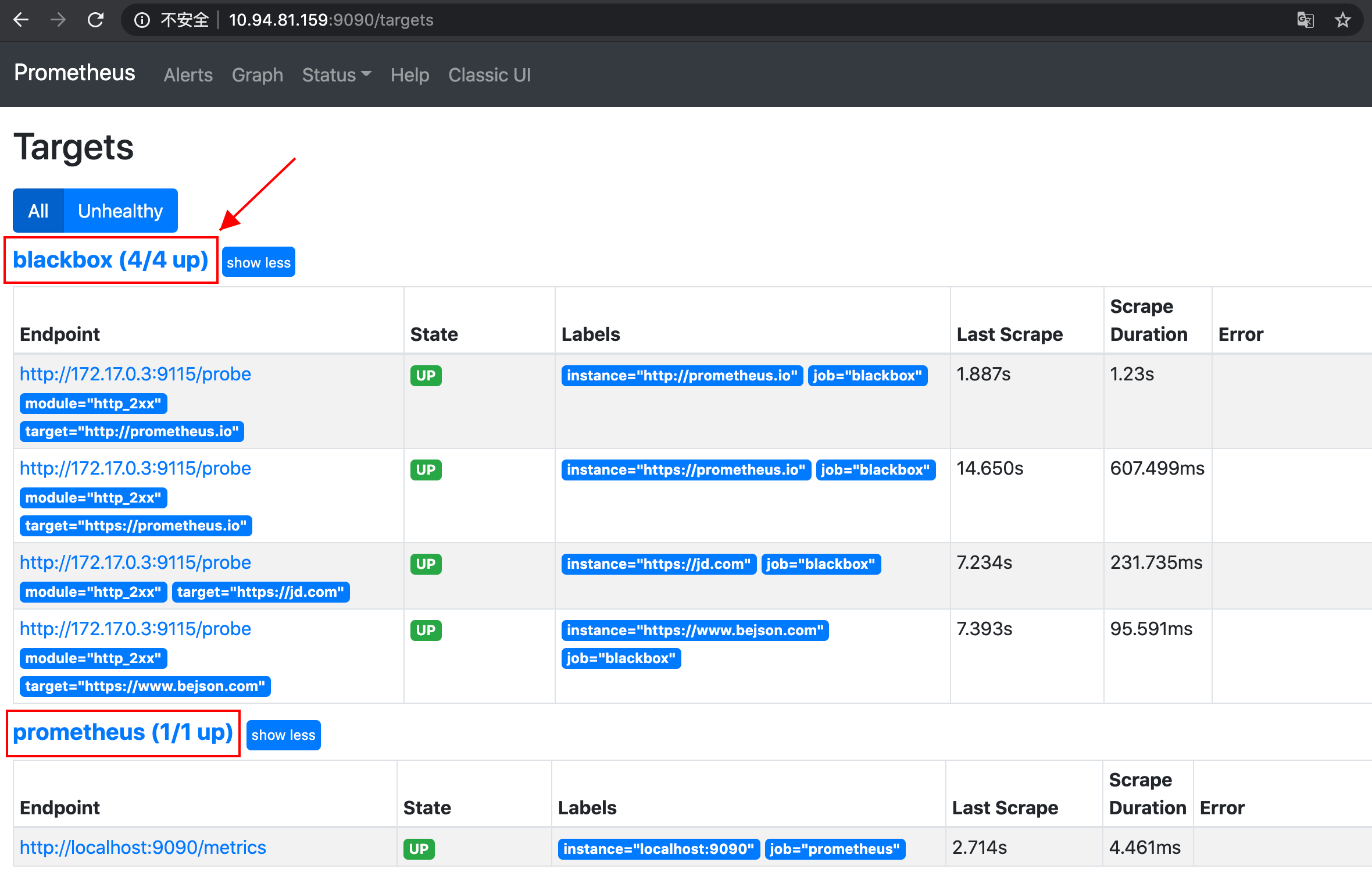Open the Status dropdown menu

tap(336, 75)
